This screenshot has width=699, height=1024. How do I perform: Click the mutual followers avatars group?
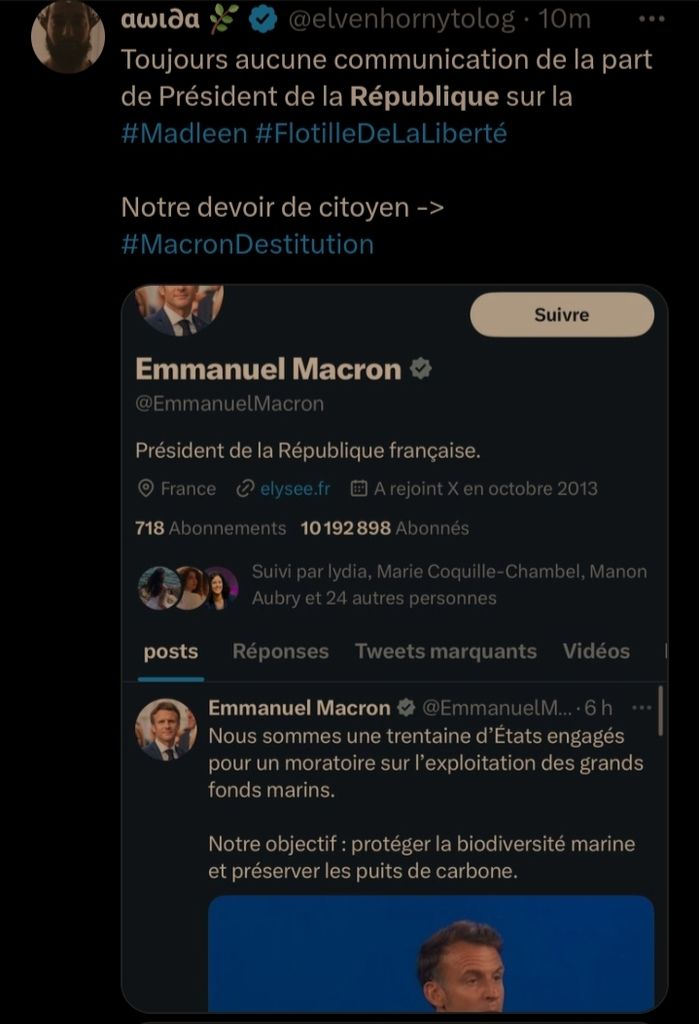188,588
